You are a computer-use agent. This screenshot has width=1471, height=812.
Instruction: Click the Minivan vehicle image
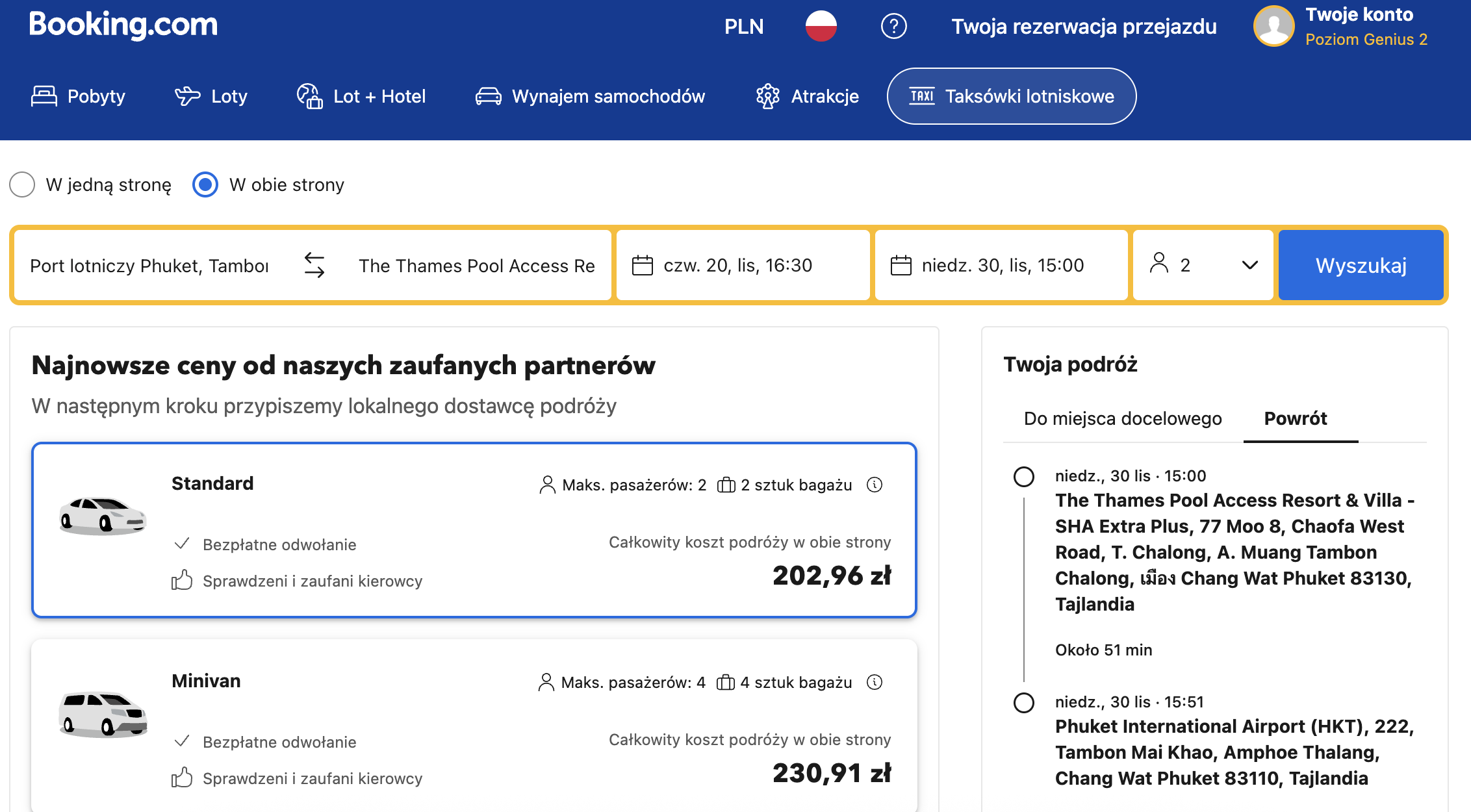click(x=103, y=714)
